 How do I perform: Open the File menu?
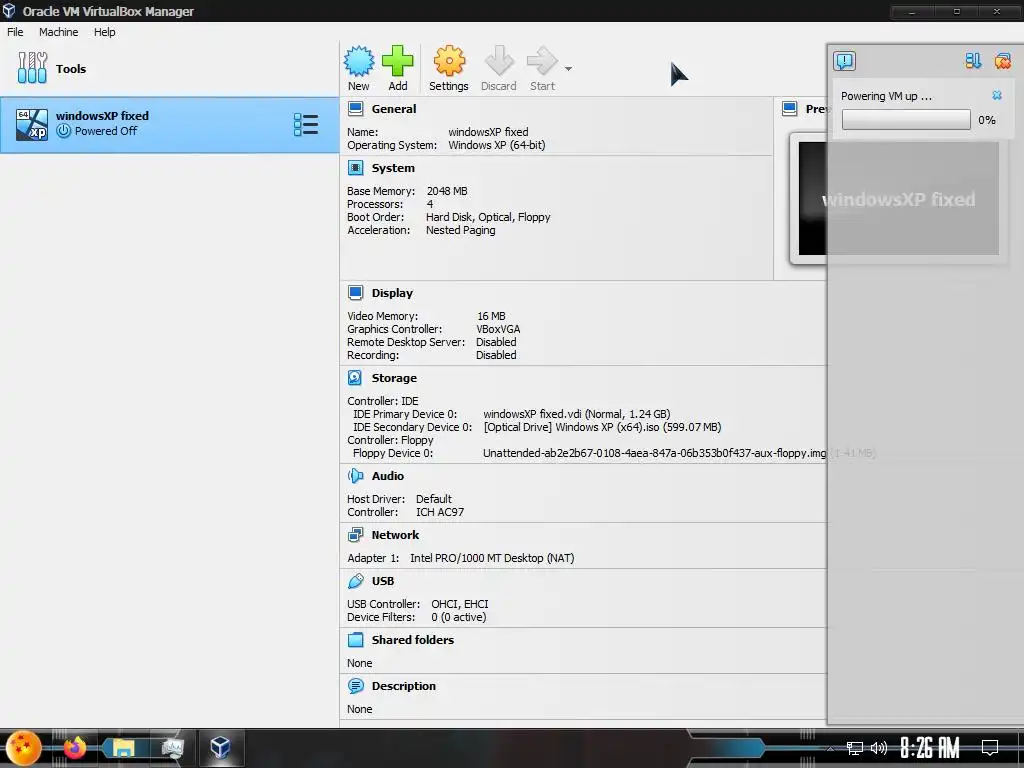pyautogui.click(x=15, y=32)
